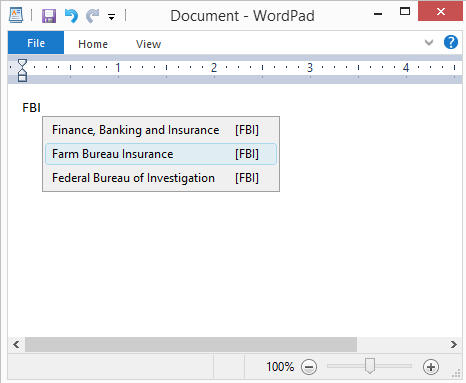Click the FBI text in the document
This screenshot has width=466, height=383.
[x=31, y=108]
